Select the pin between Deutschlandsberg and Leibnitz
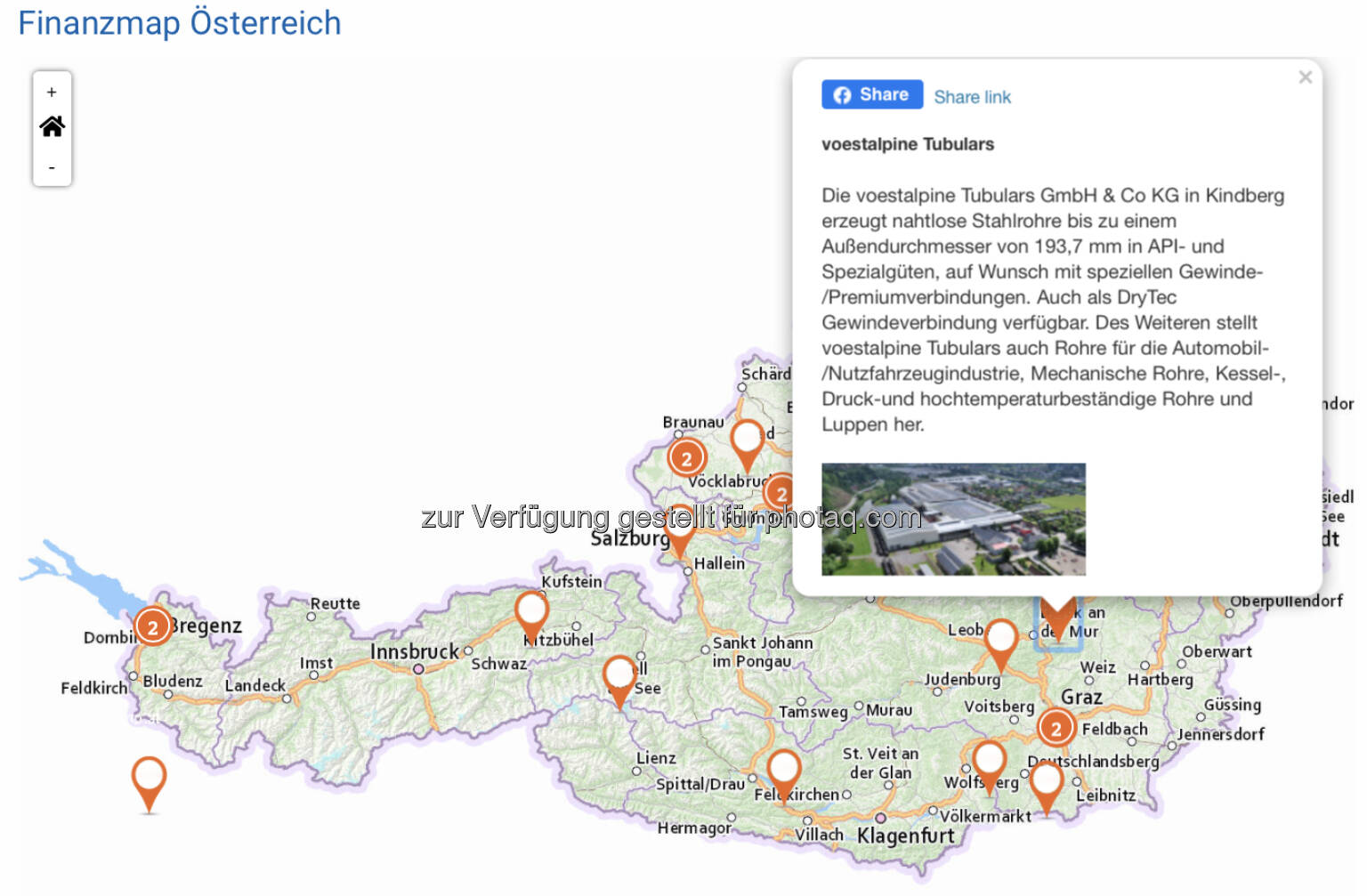 click(x=1047, y=782)
